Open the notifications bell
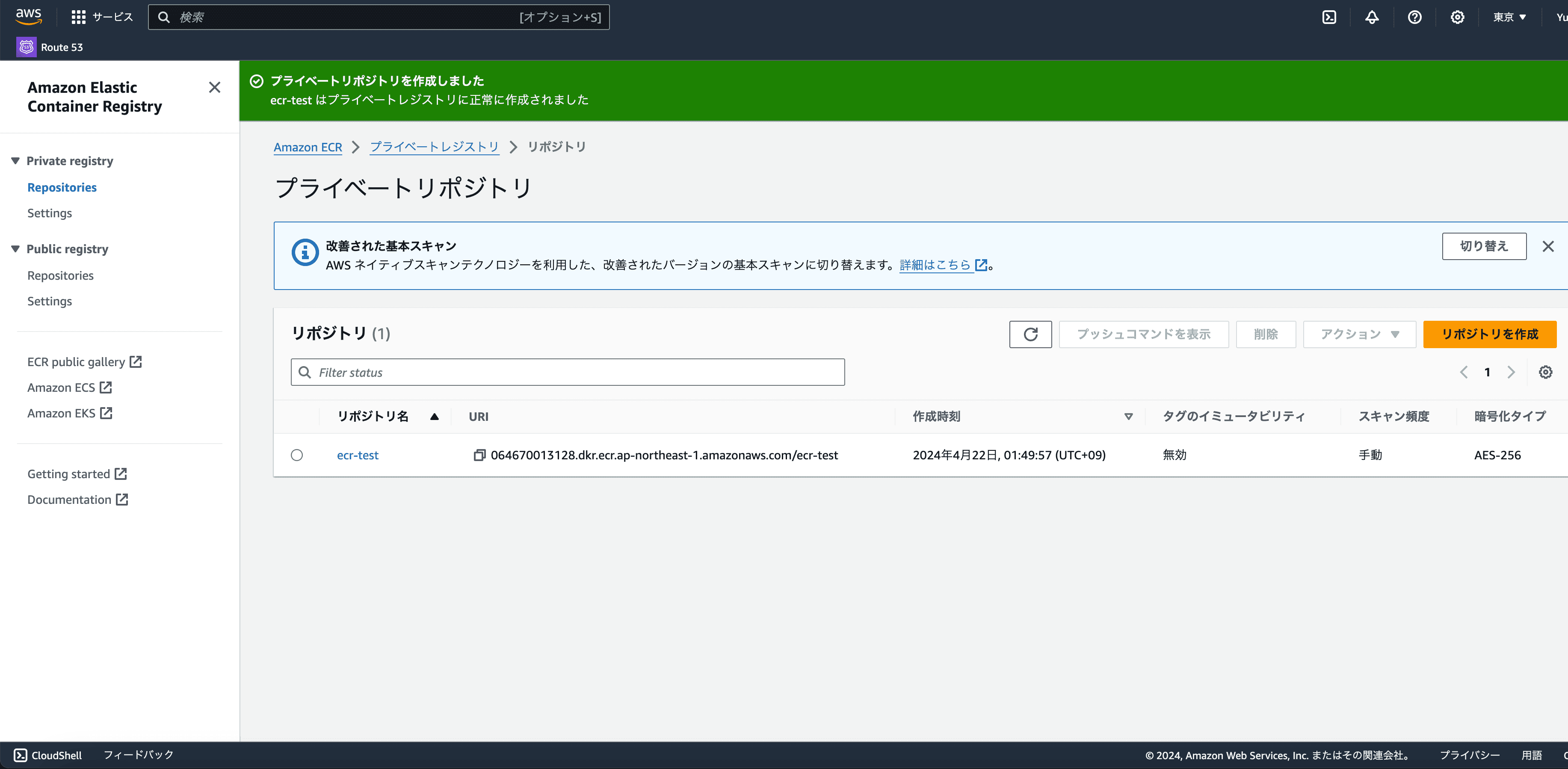Screen dimensions: 1568x769 coord(1372,17)
